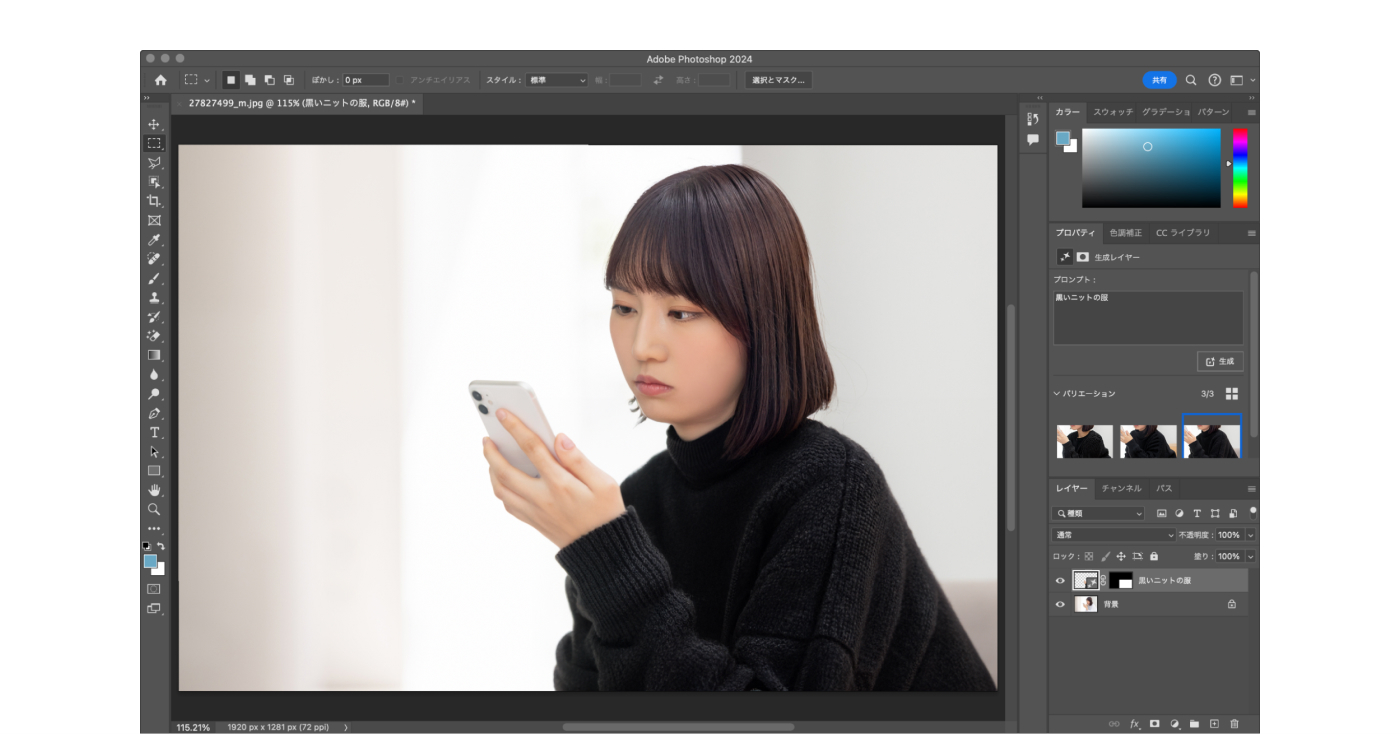1400x734 pixels.
Task: Select the Brush tool
Action: [x=154, y=278]
